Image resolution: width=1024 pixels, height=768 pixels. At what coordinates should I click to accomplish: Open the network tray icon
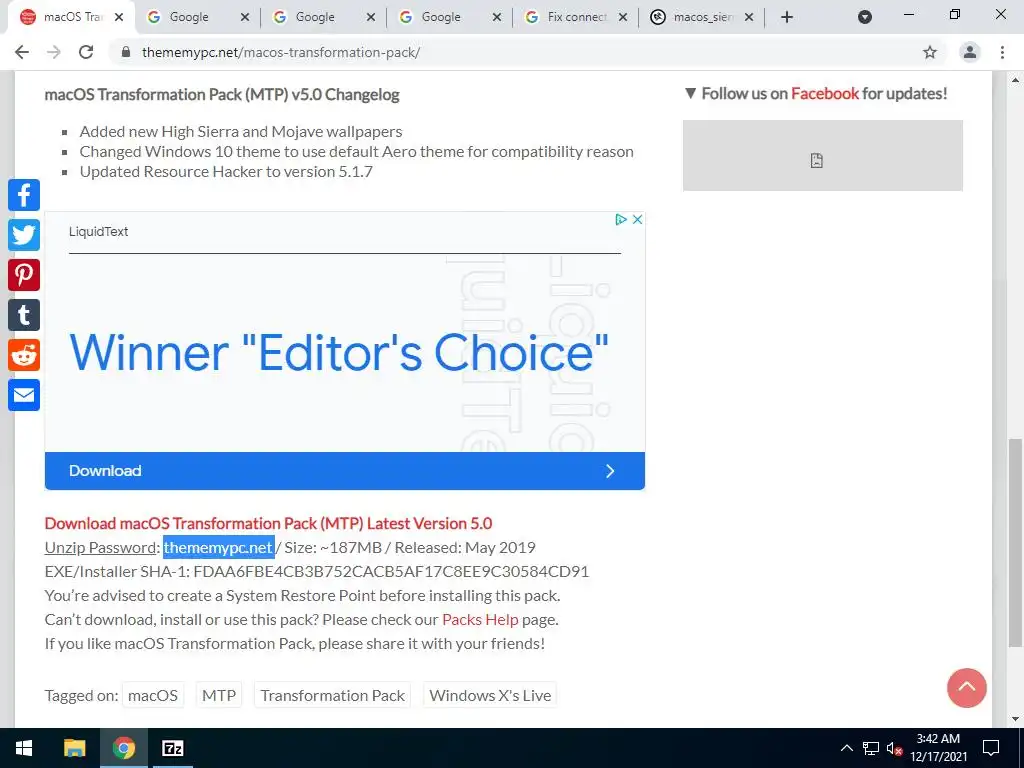[871, 748]
